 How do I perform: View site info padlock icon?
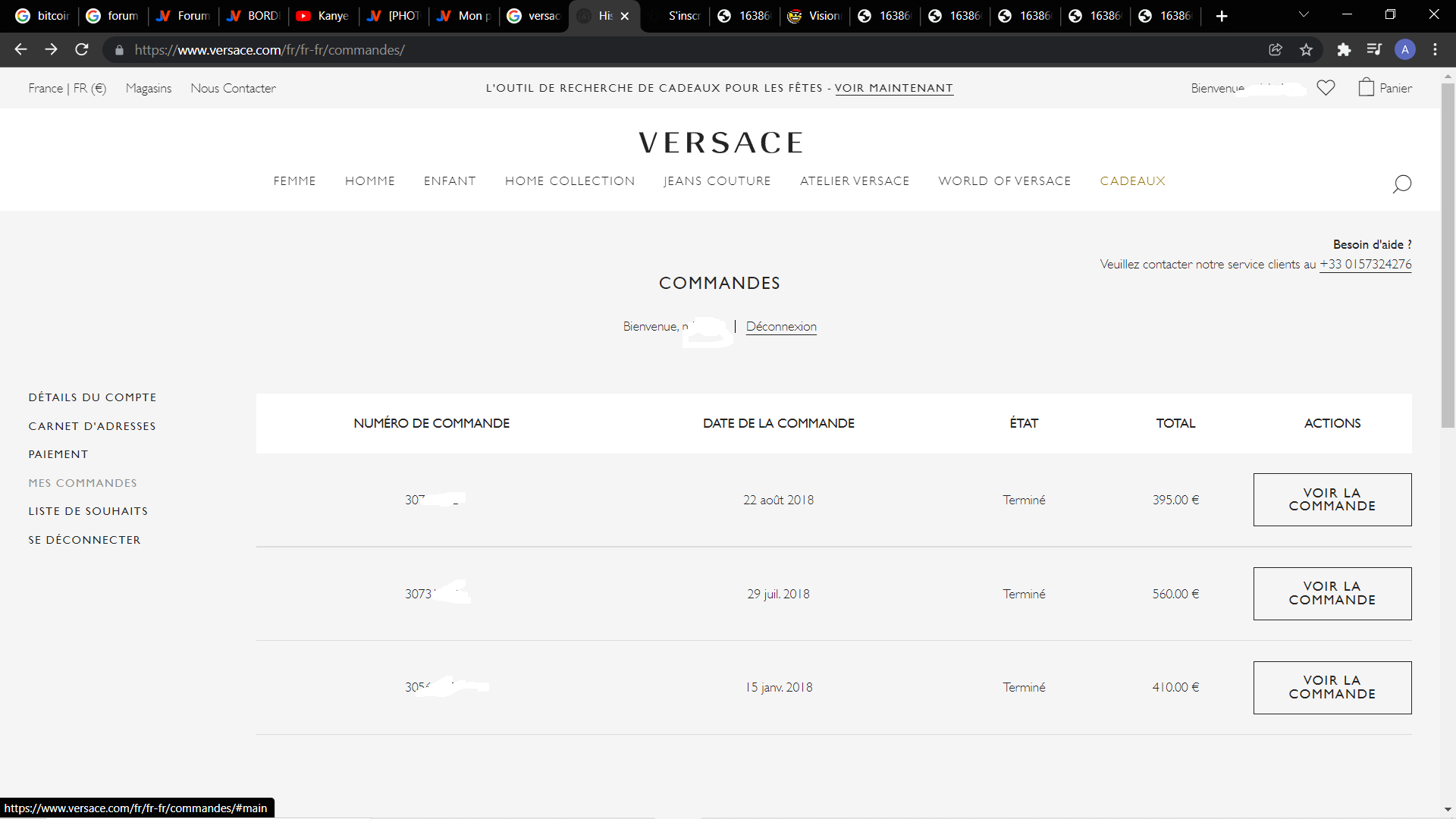(x=119, y=50)
